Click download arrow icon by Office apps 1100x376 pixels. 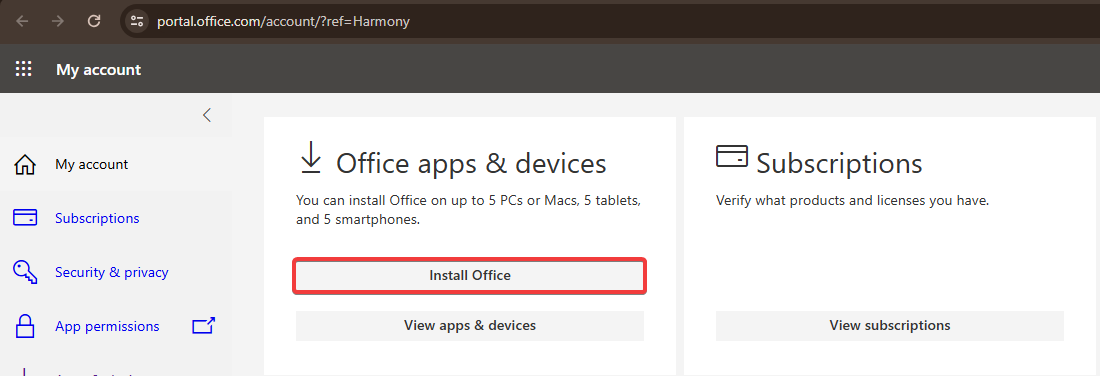click(310, 157)
